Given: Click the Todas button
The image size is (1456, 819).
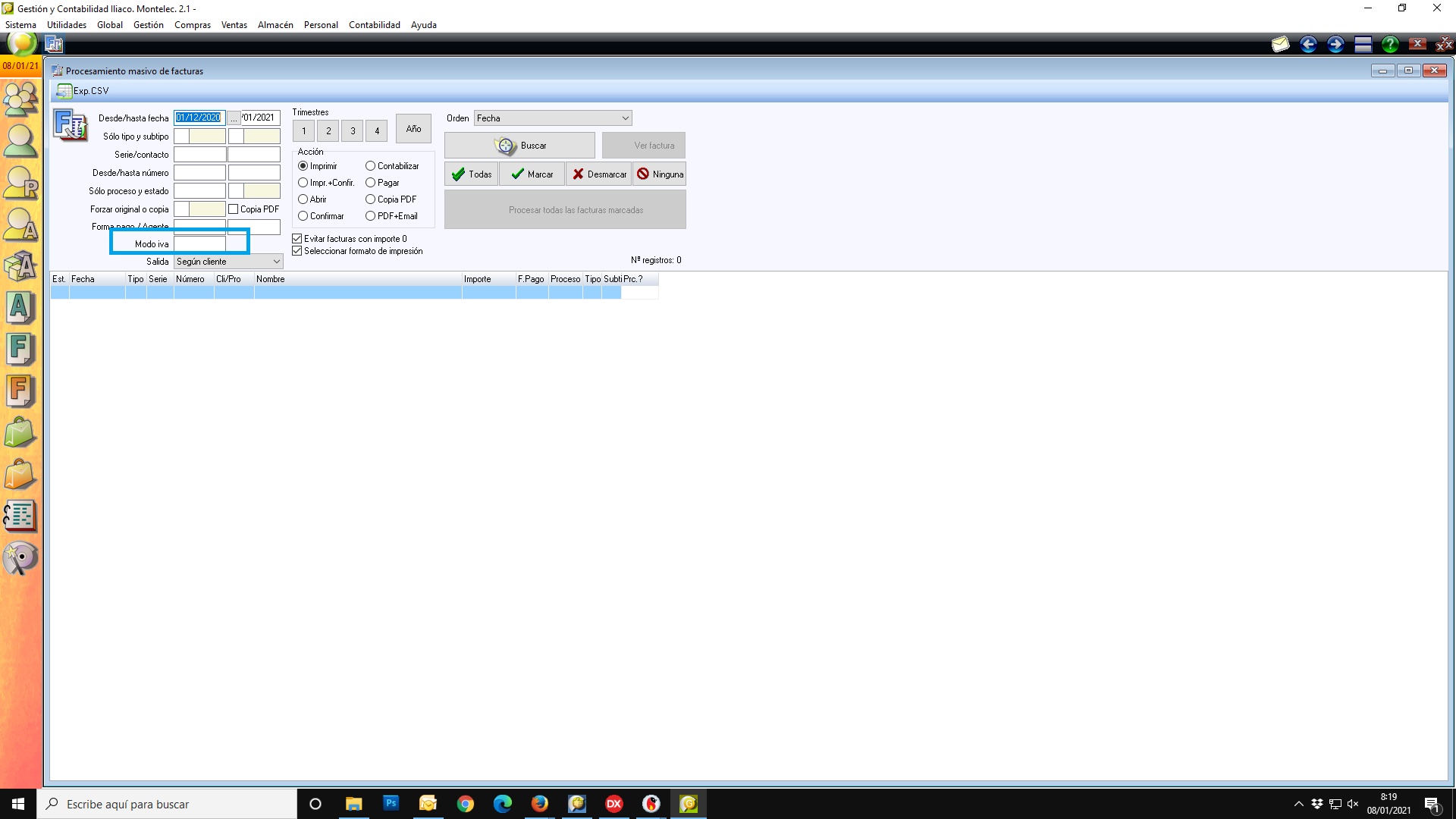Looking at the screenshot, I should [471, 174].
